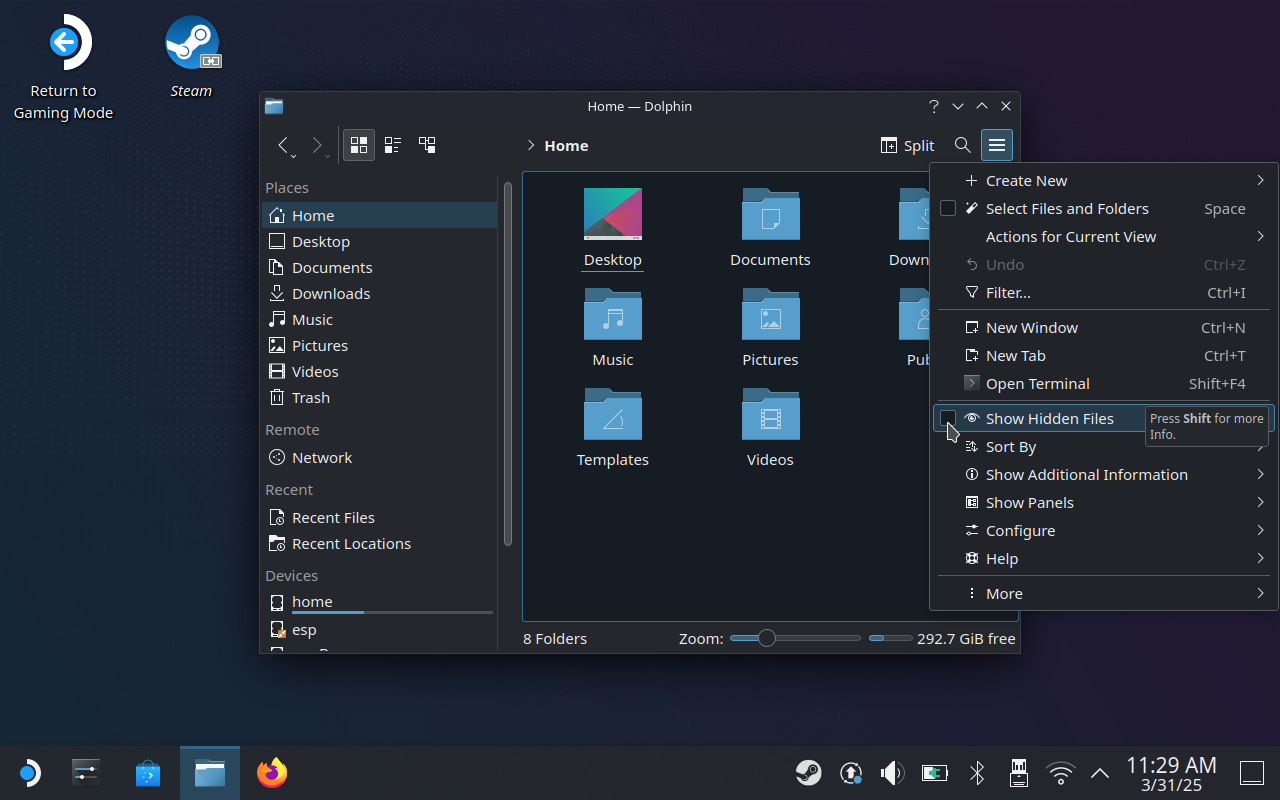
Task: Click the Split view button
Action: click(906, 144)
